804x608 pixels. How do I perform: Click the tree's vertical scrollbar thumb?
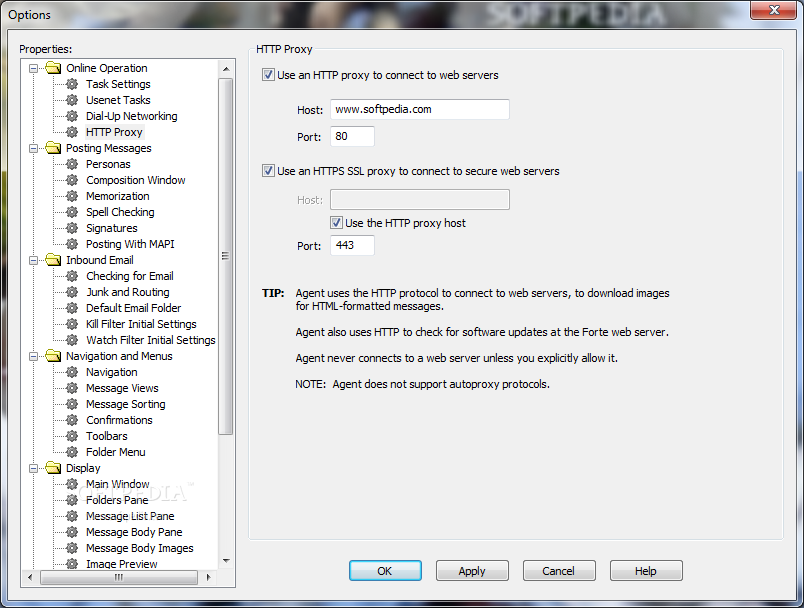[x=226, y=256]
